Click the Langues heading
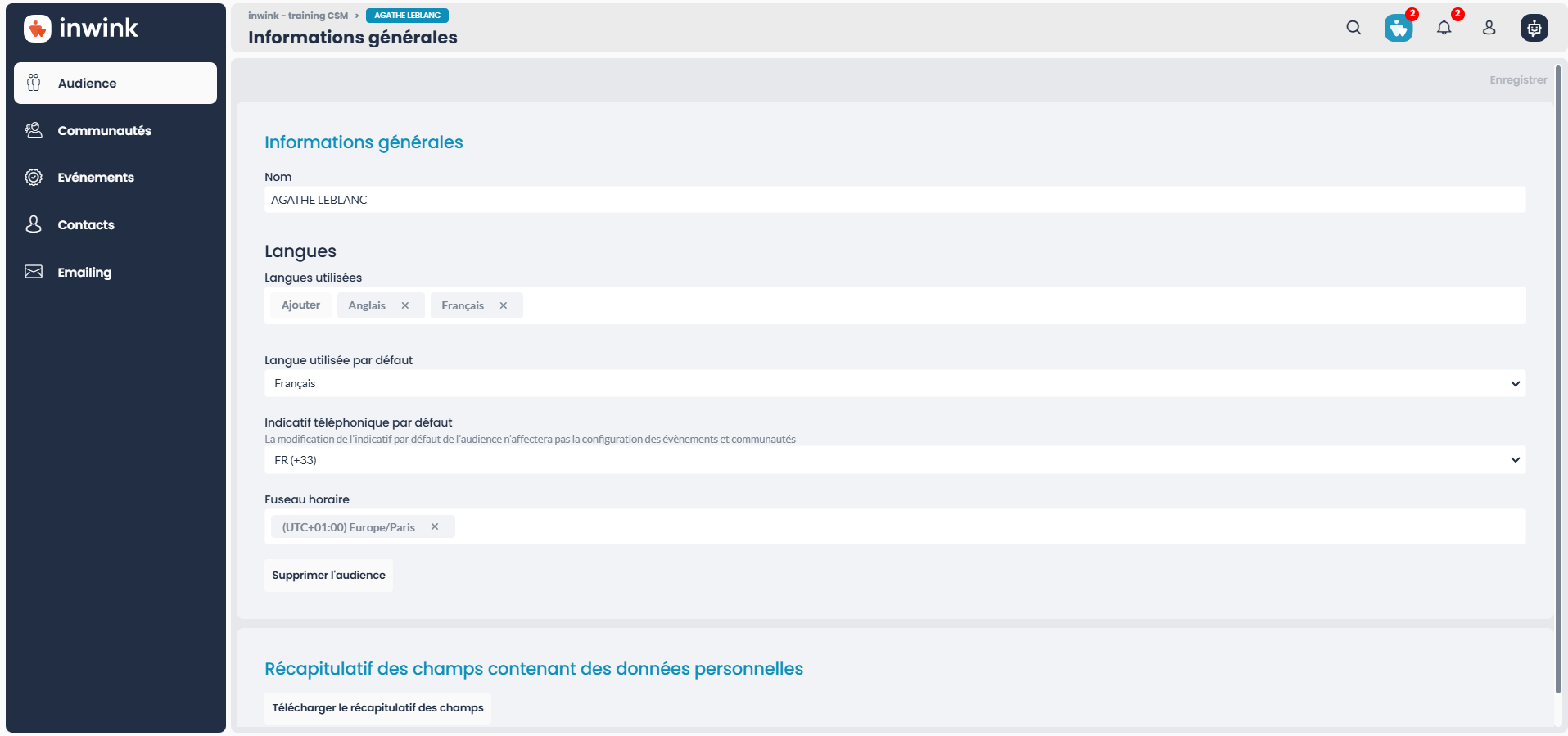 pyautogui.click(x=300, y=251)
